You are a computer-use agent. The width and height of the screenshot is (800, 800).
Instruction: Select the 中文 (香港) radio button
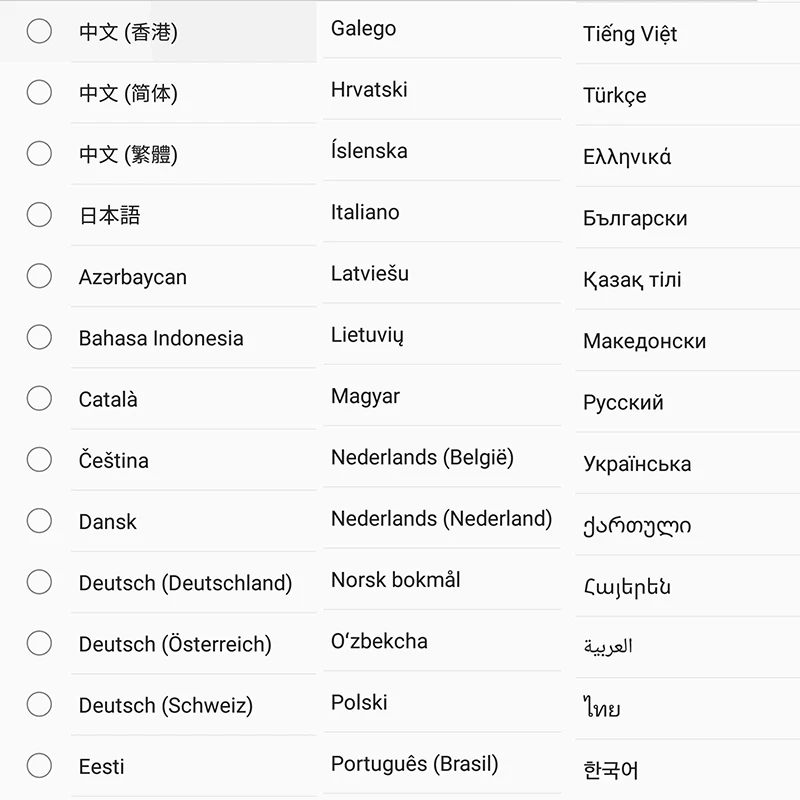[x=39, y=32]
